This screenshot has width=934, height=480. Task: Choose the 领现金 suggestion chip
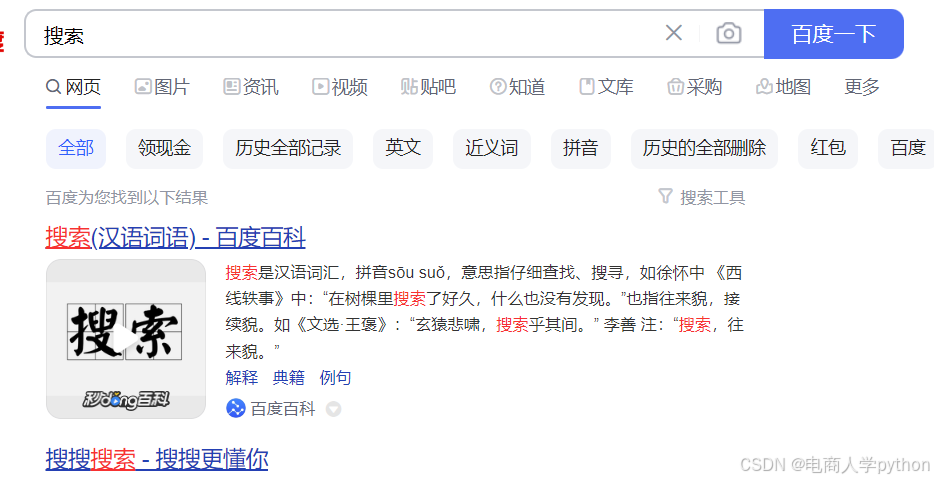tap(164, 148)
